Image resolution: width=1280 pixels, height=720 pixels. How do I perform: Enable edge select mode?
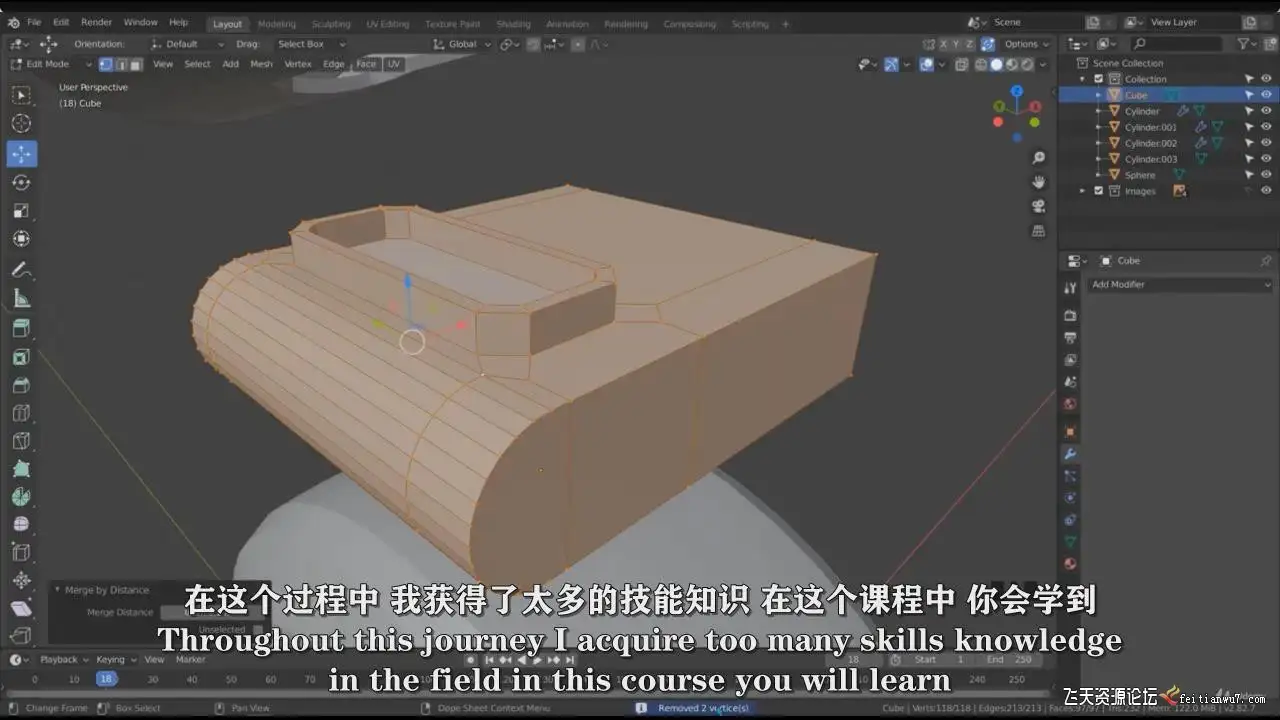tap(121, 64)
